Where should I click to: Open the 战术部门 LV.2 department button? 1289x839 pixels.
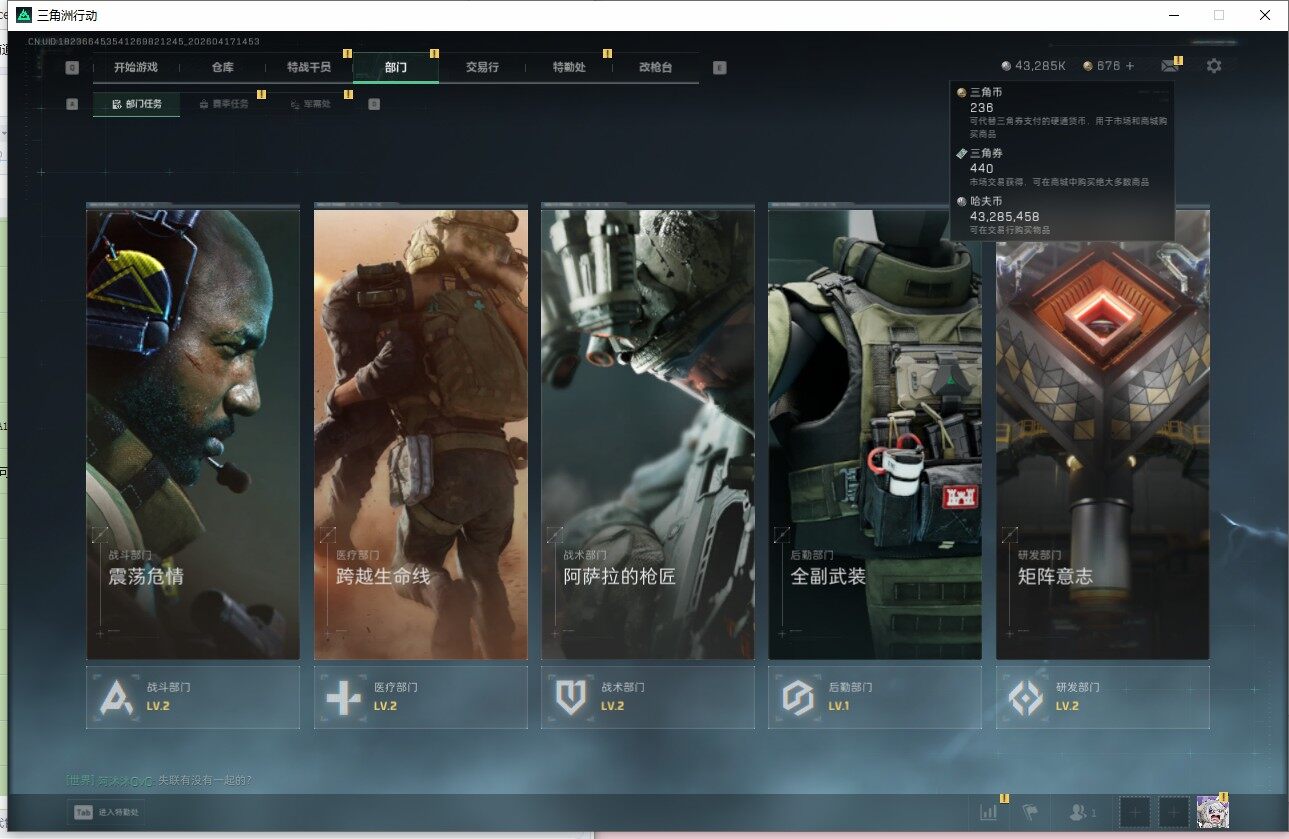click(x=648, y=697)
